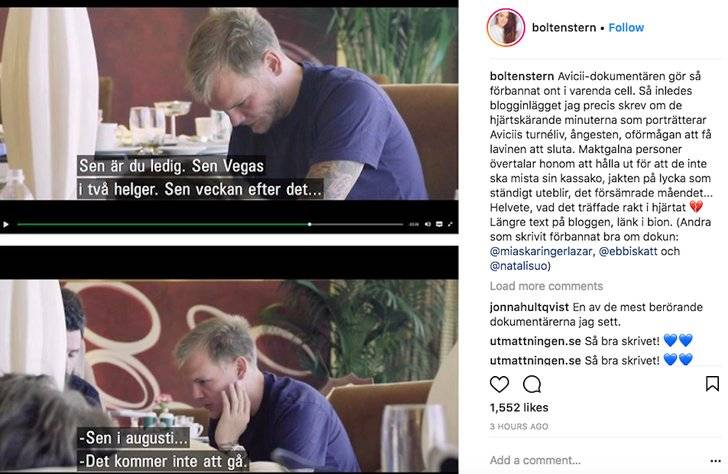Follow the boltenstern account
728x474 pixels.
click(x=626, y=28)
